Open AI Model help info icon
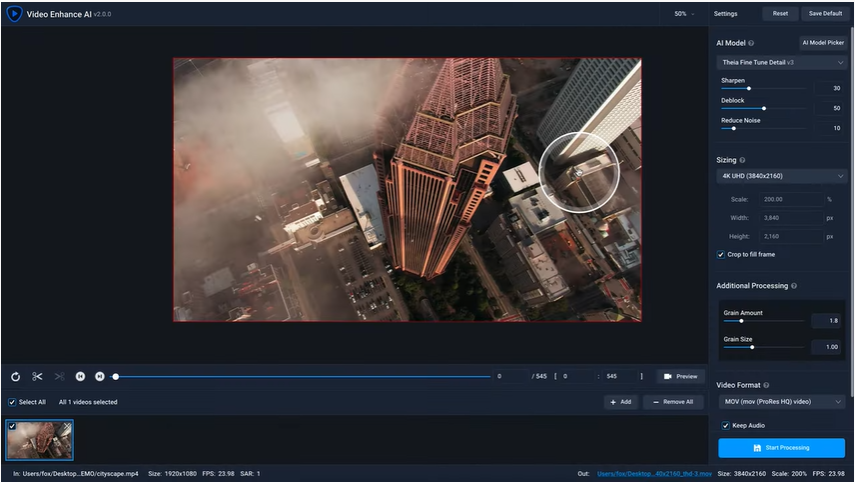 point(751,43)
